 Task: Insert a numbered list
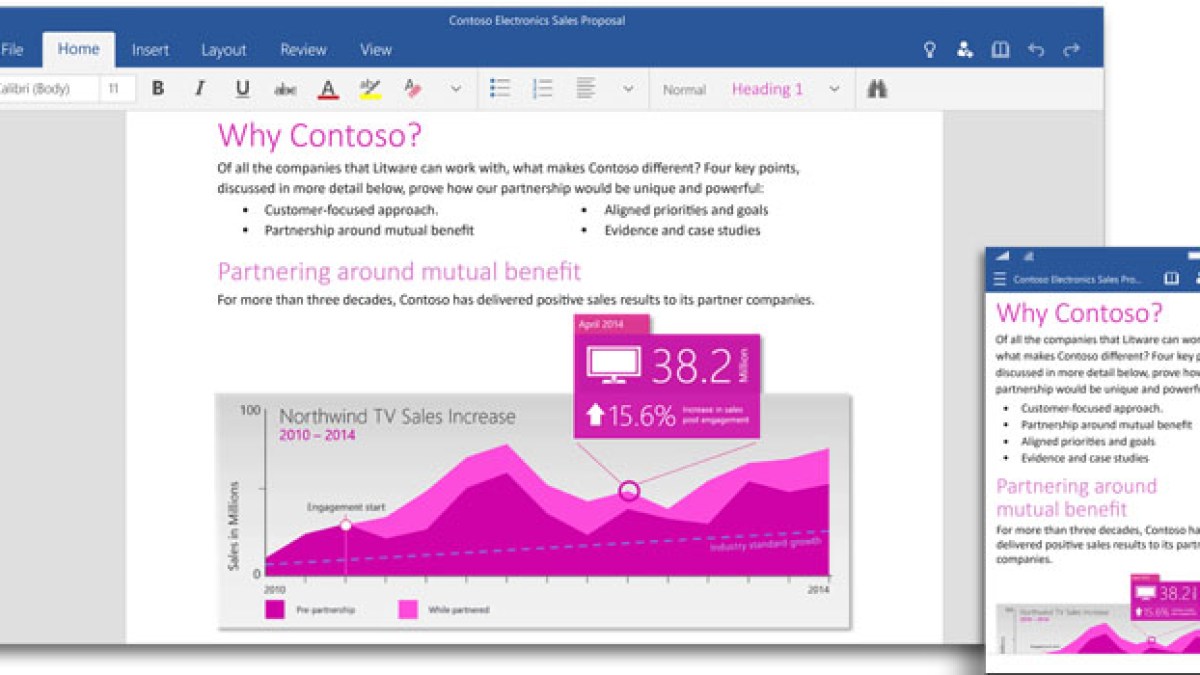coord(543,89)
